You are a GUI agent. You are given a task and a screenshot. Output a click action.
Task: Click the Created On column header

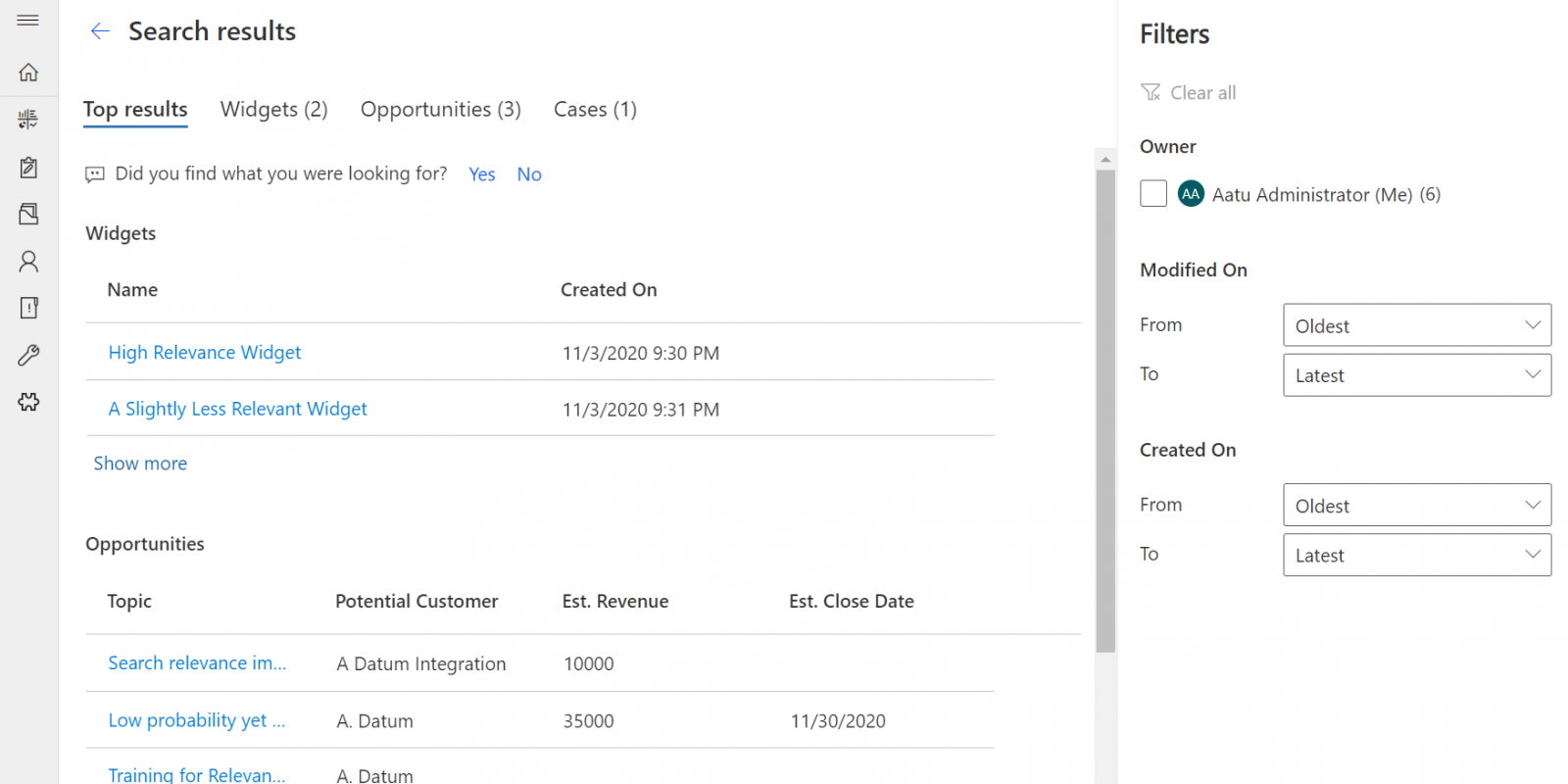pos(609,290)
